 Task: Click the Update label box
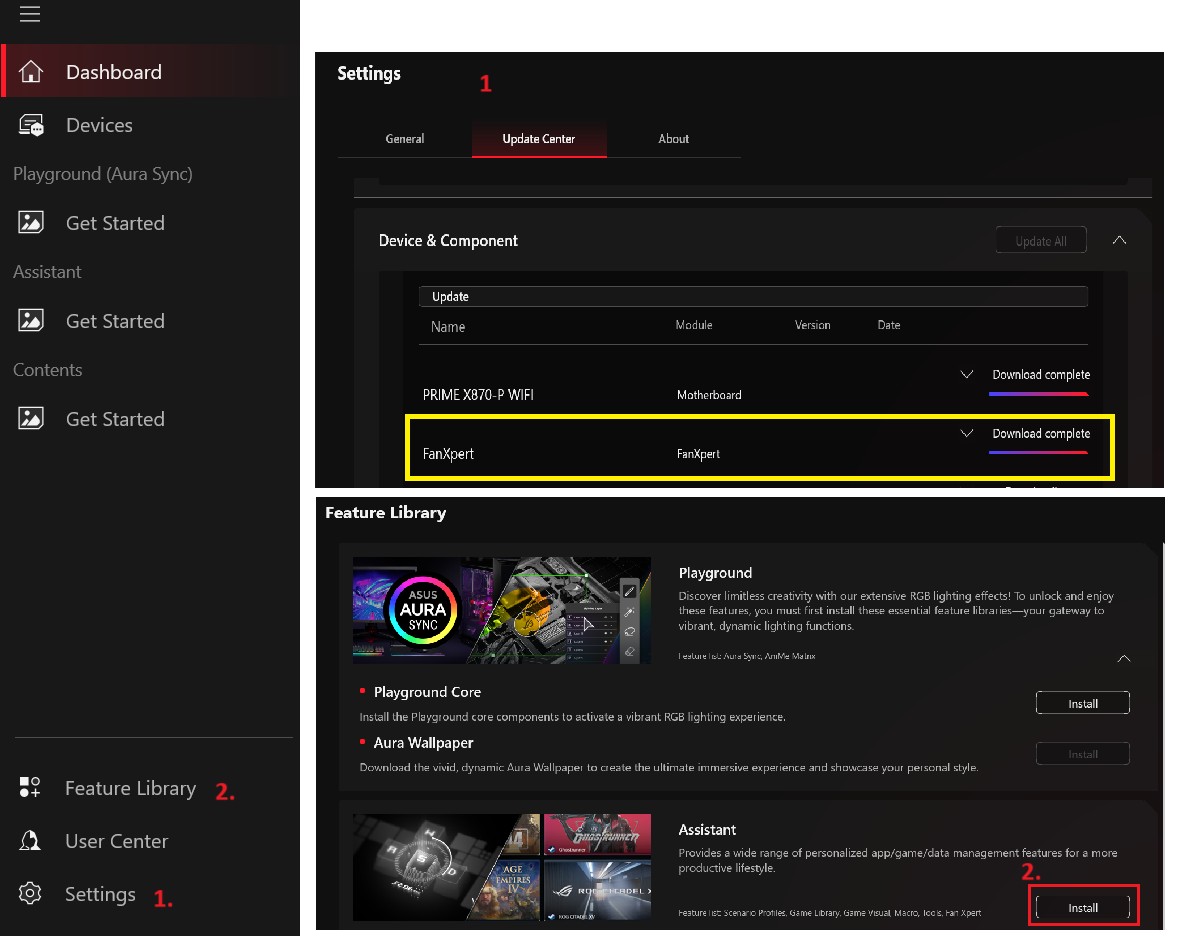coord(753,296)
